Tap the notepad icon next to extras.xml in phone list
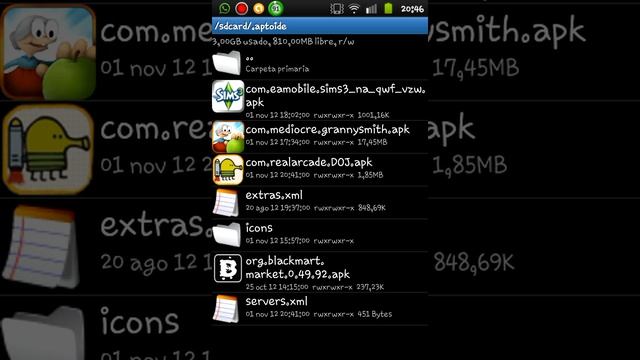The width and height of the screenshot is (640, 360). [226, 202]
